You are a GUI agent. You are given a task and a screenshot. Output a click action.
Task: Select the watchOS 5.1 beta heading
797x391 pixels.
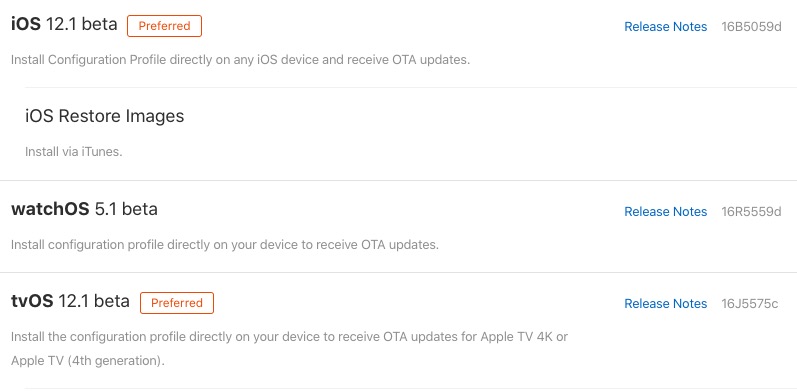coord(84,209)
